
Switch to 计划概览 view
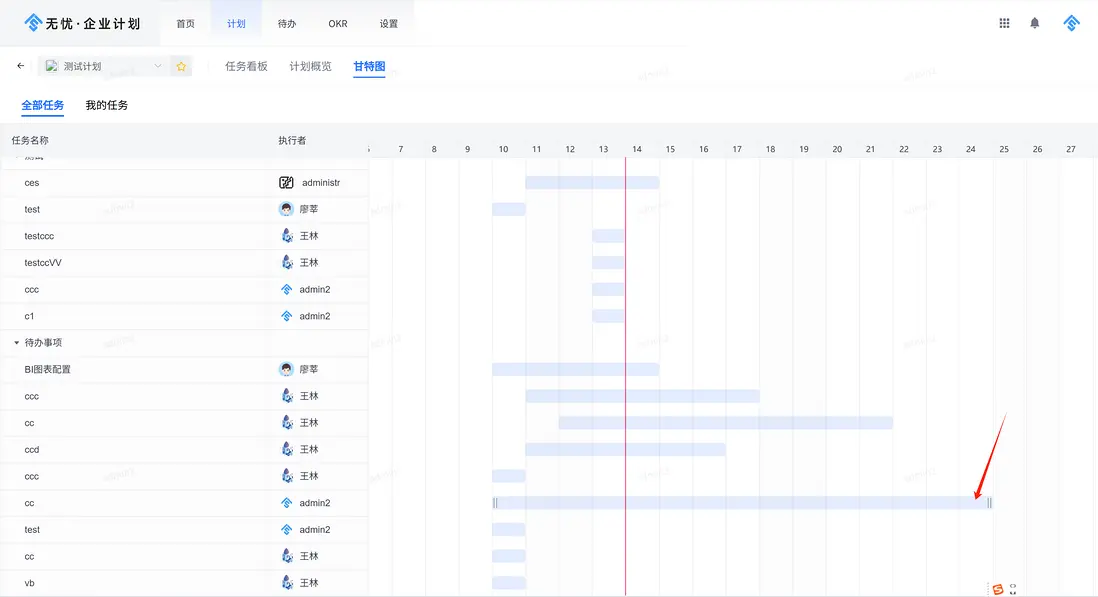coord(310,66)
